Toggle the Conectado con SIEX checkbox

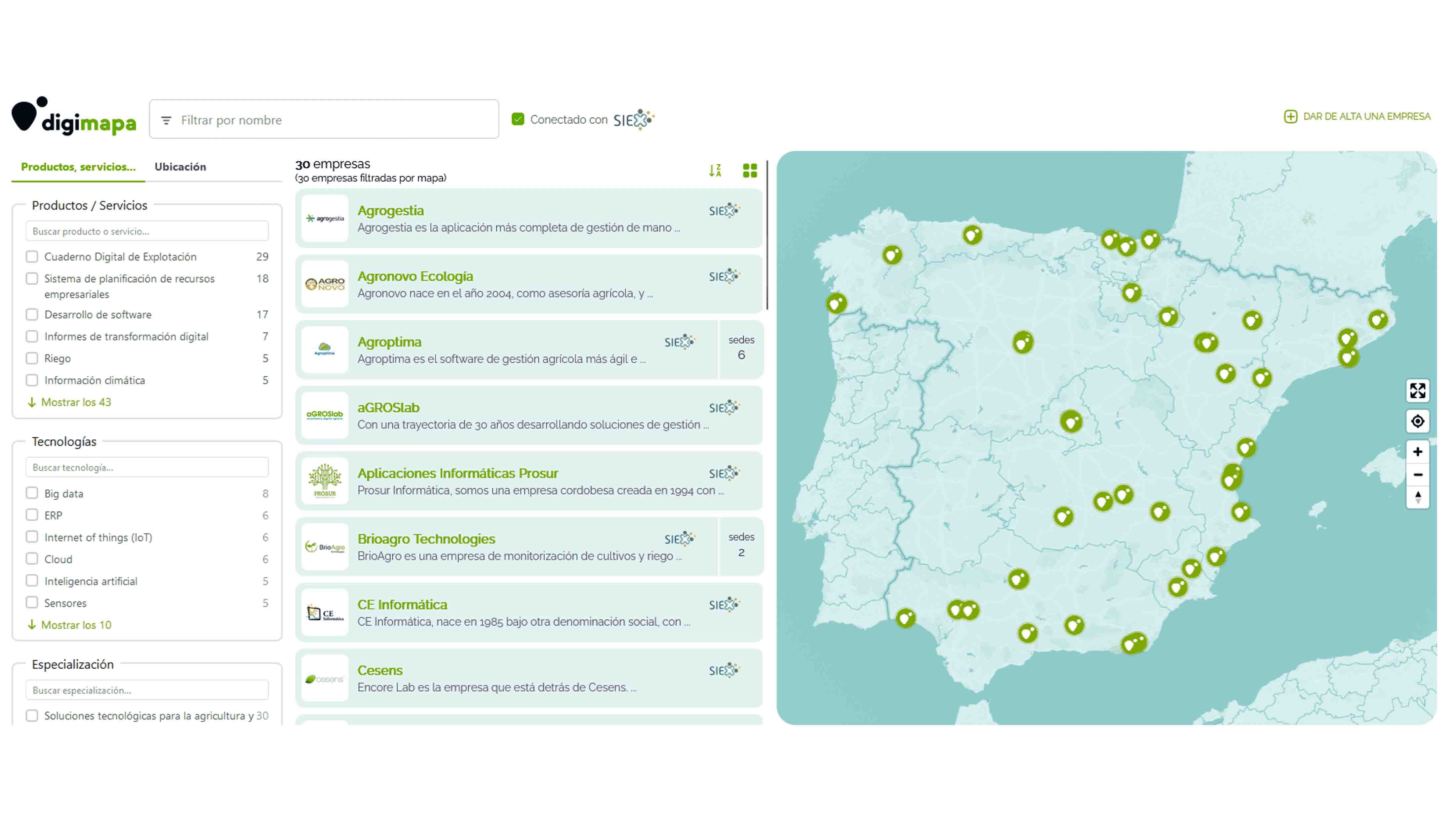pyautogui.click(x=518, y=119)
